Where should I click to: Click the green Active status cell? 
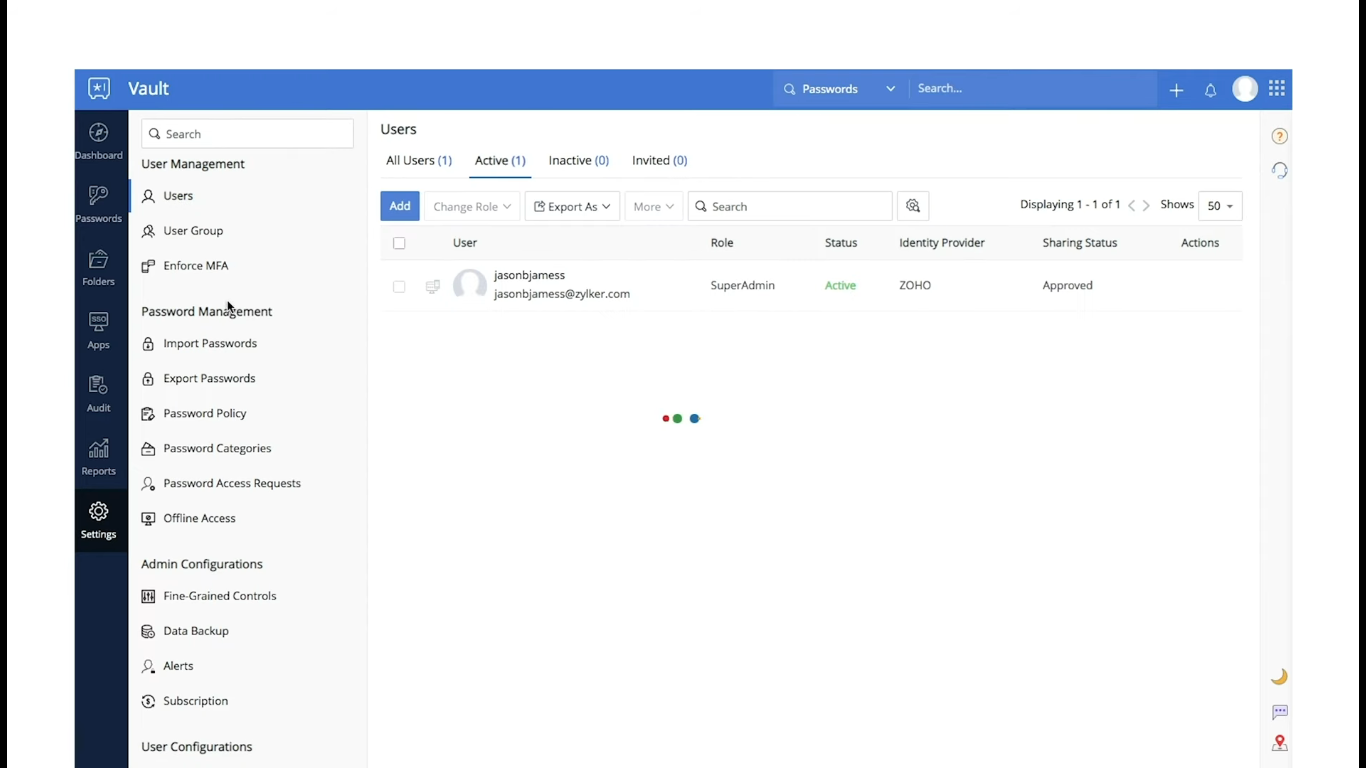pos(840,286)
